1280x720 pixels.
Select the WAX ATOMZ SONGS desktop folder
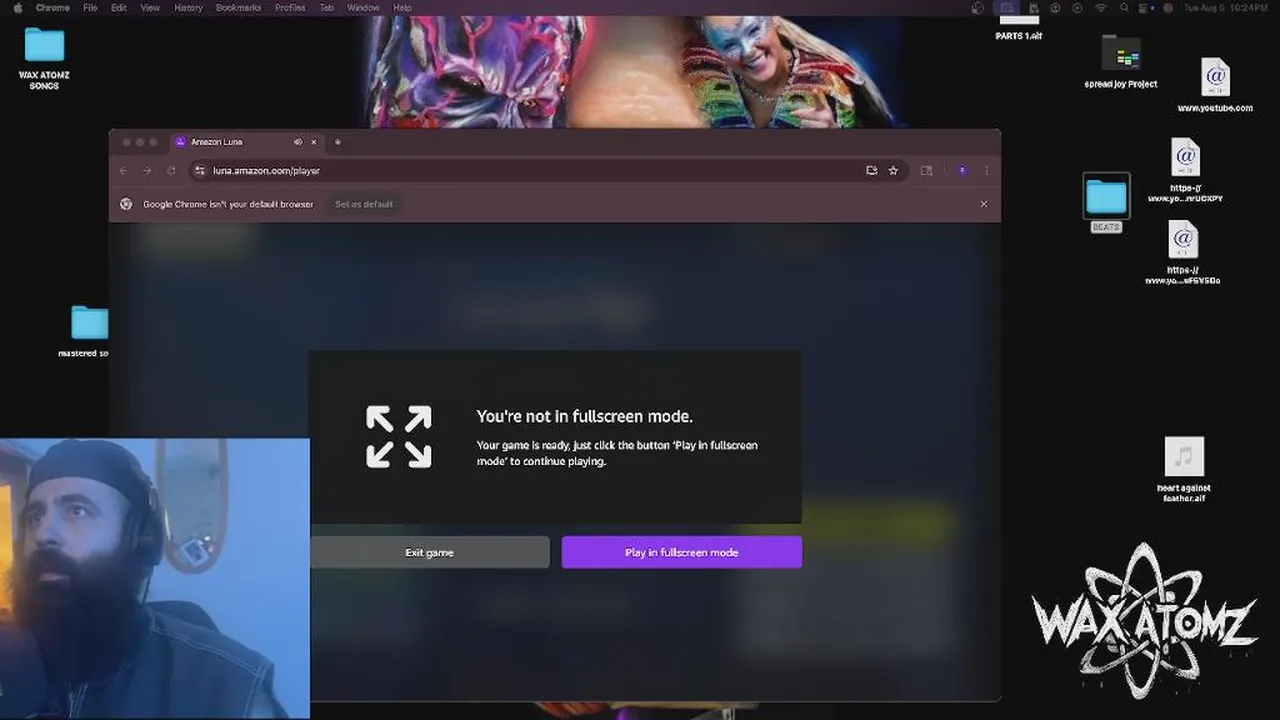tap(44, 58)
